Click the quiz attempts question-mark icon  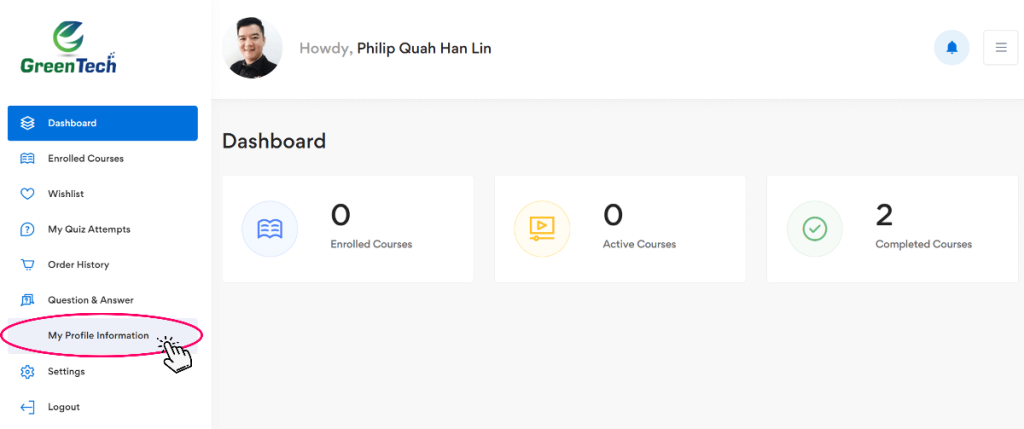[28, 229]
